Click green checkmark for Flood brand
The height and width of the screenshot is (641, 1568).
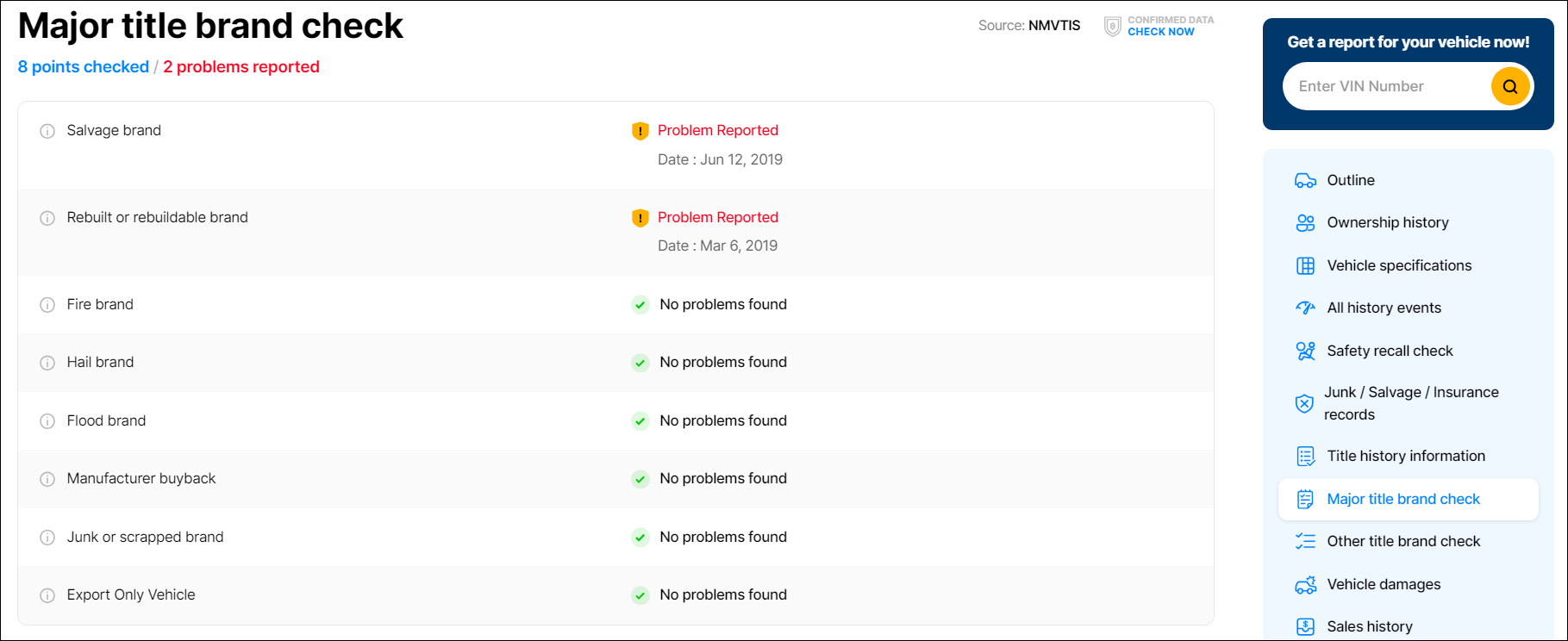(x=640, y=421)
